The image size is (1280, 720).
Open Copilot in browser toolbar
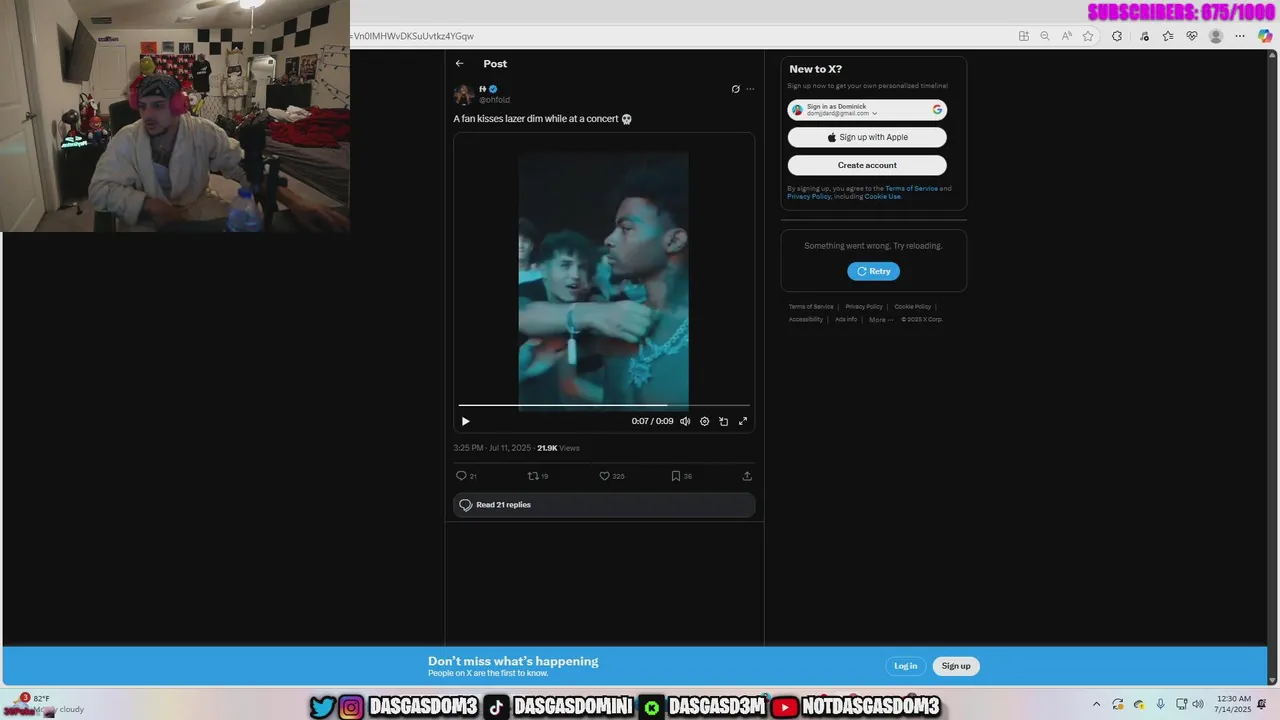pos(1265,36)
